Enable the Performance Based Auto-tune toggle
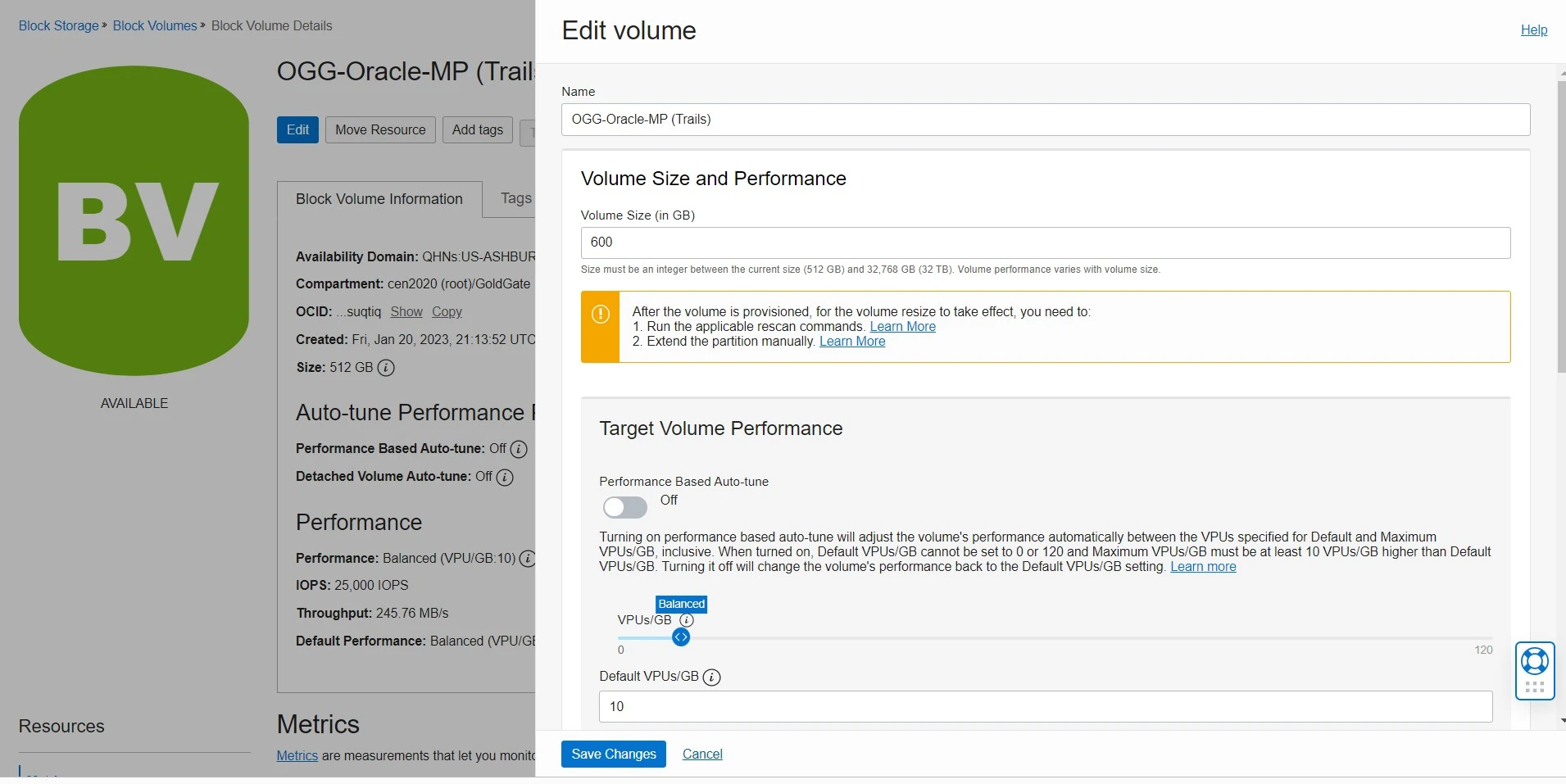Image resolution: width=1566 pixels, height=784 pixels. (624, 508)
